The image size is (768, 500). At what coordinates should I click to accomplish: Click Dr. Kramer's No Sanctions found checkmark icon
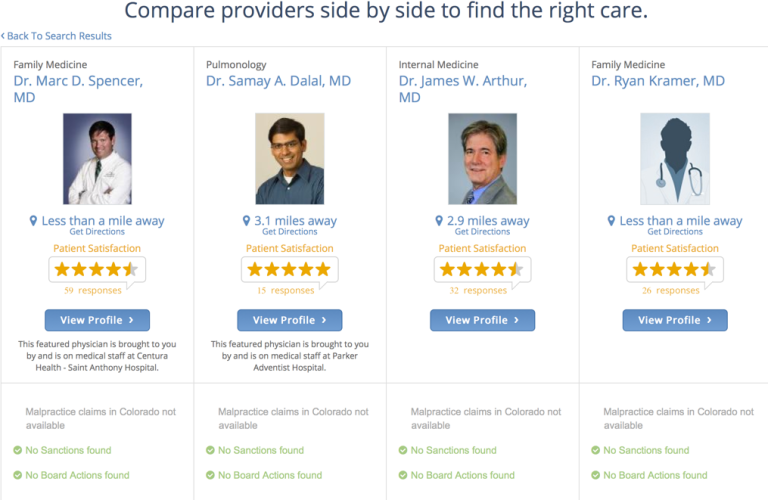(x=596, y=450)
